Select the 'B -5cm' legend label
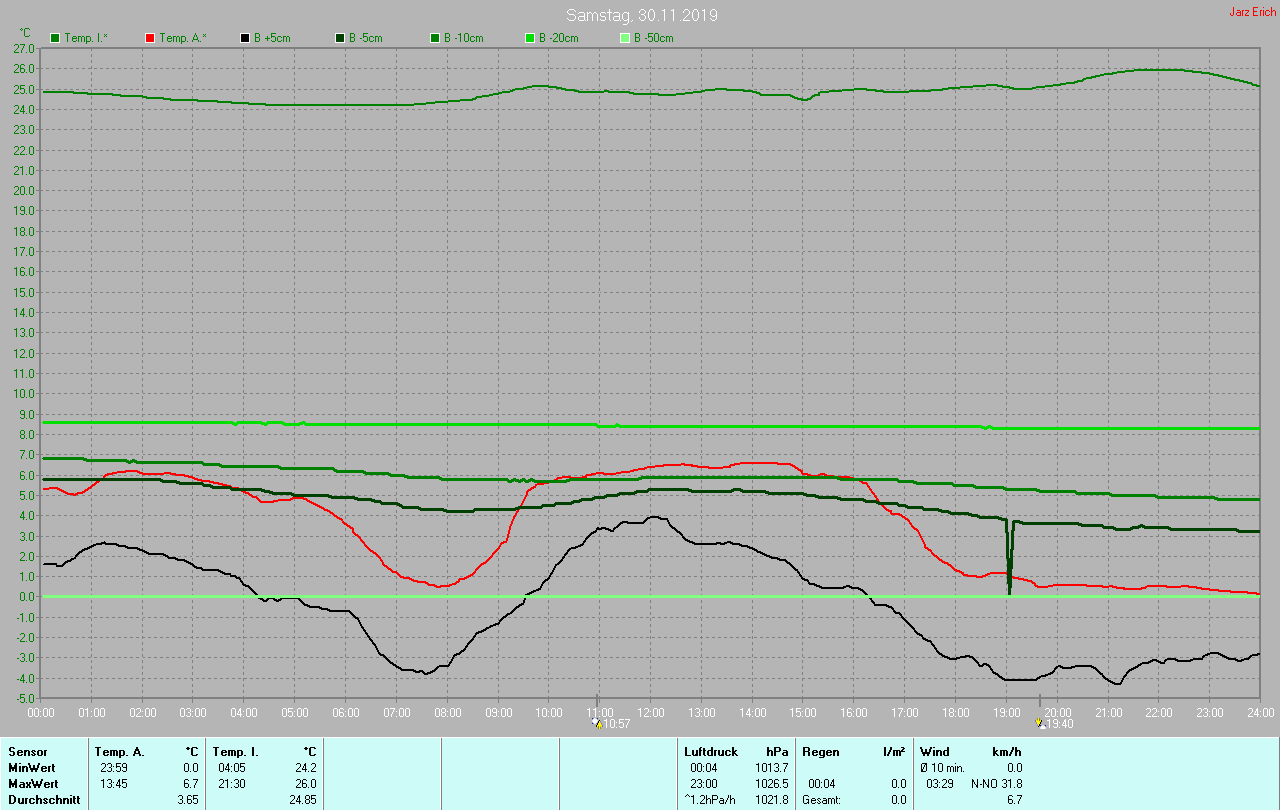 [366, 38]
